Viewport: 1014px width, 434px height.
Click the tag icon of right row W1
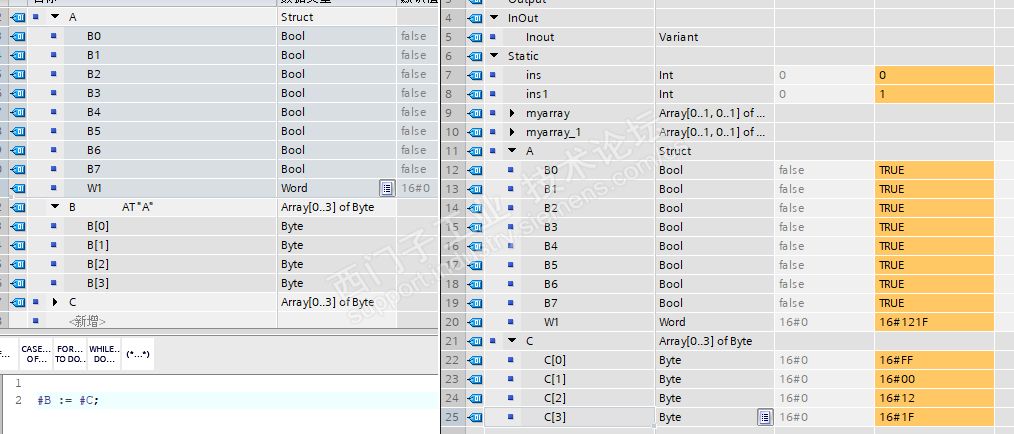click(475, 322)
